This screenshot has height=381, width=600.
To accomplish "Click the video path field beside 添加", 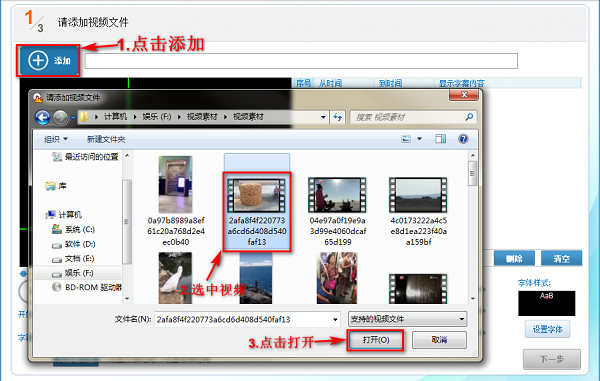I will 301,61.
